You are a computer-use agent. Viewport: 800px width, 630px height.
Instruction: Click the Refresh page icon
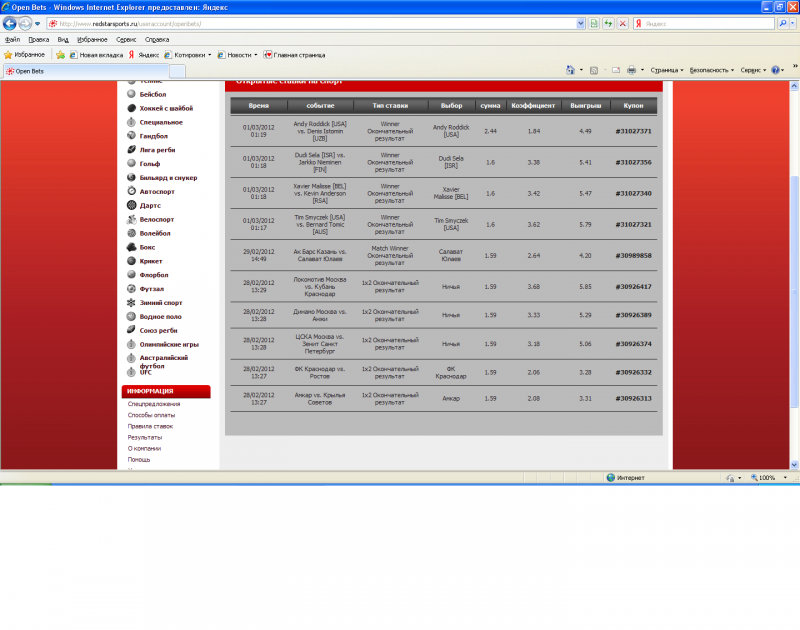(608, 23)
